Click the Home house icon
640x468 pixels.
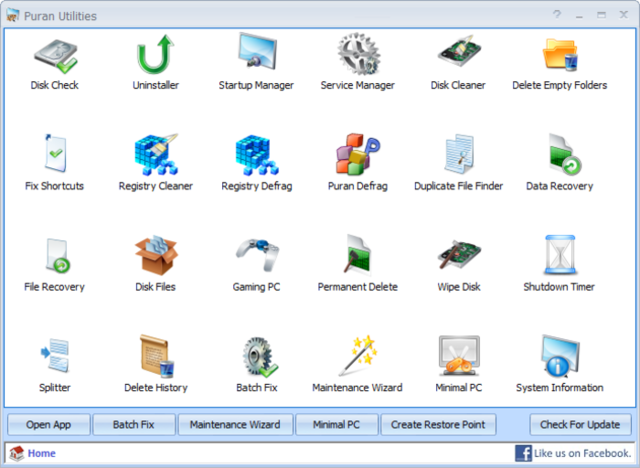[17, 453]
